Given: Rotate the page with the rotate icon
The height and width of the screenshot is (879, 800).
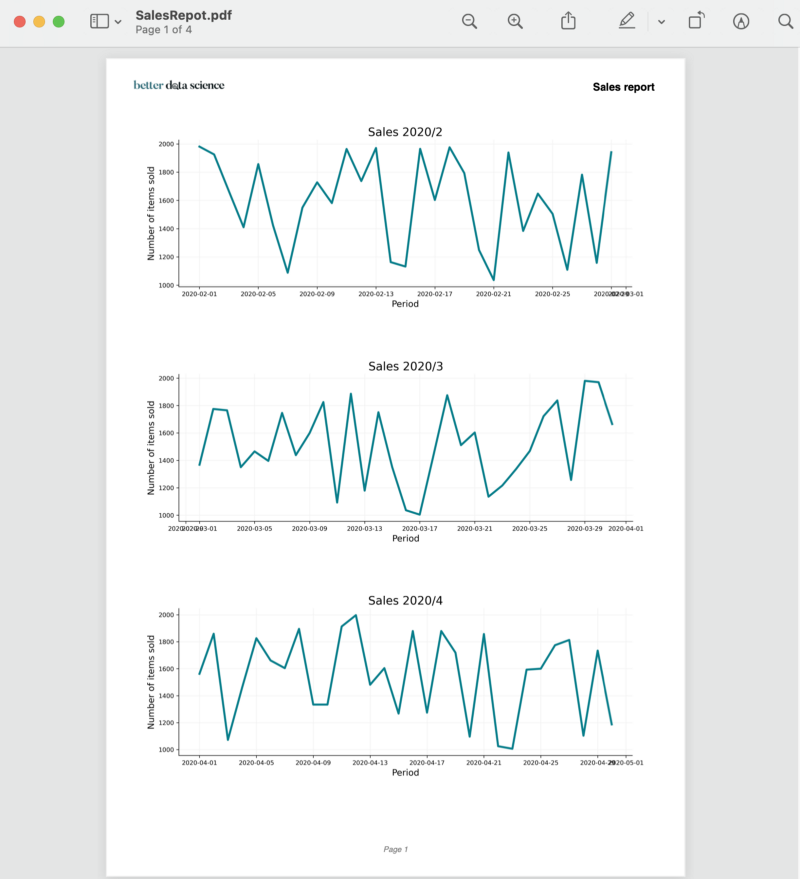Looking at the screenshot, I should click(x=697, y=21).
